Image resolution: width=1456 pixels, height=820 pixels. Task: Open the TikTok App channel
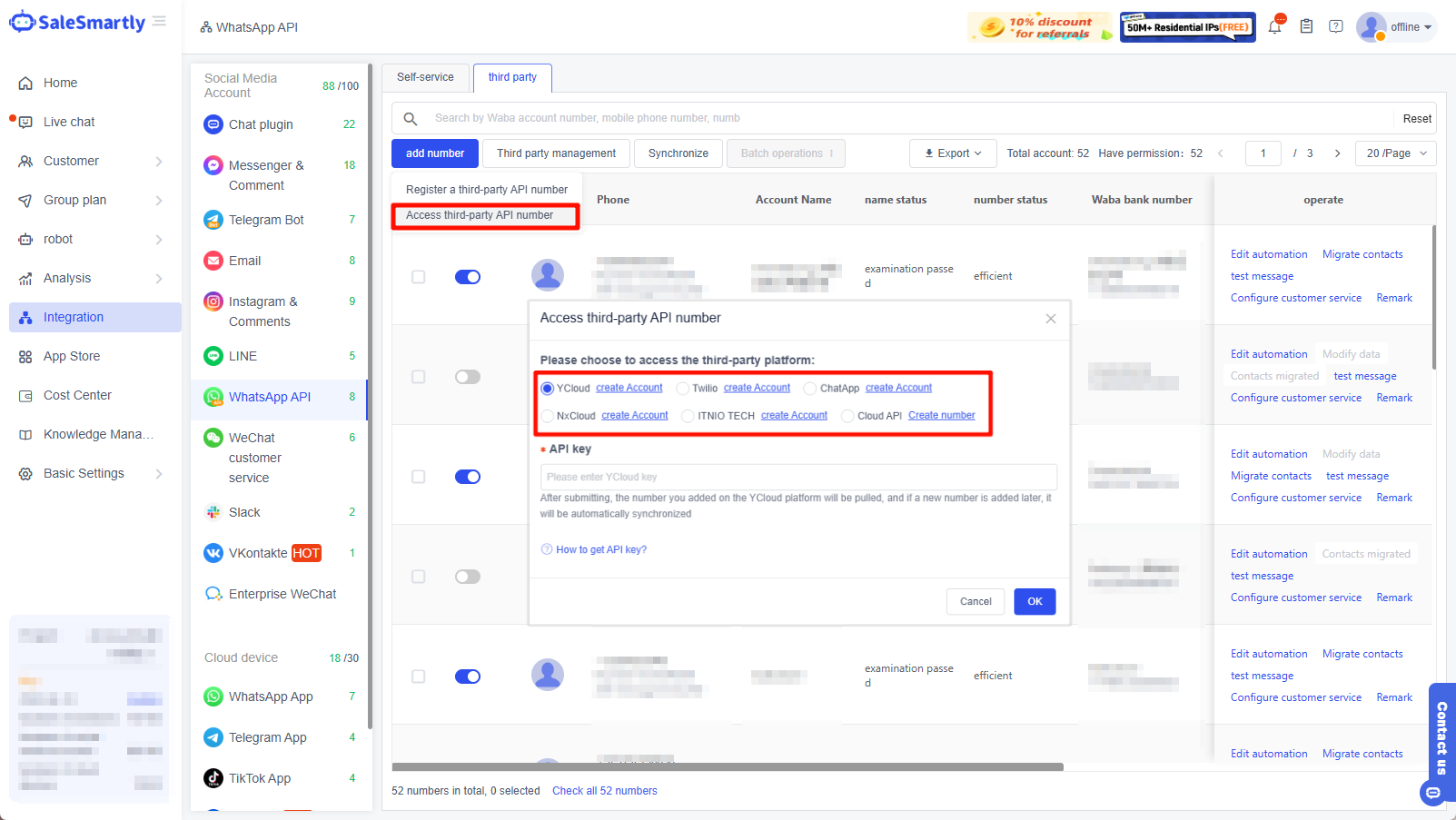(259, 778)
